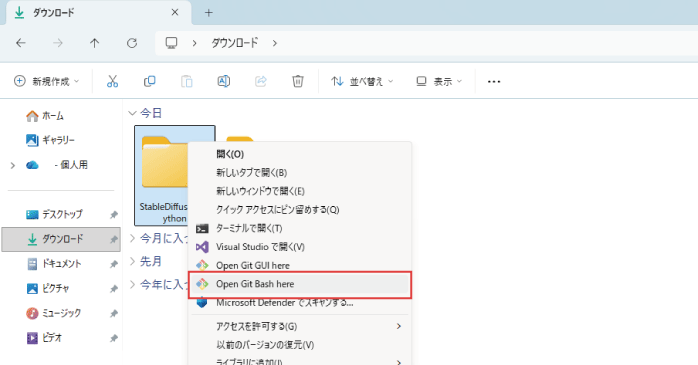Rename the selected item via toolbar icon

click(223, 81)
